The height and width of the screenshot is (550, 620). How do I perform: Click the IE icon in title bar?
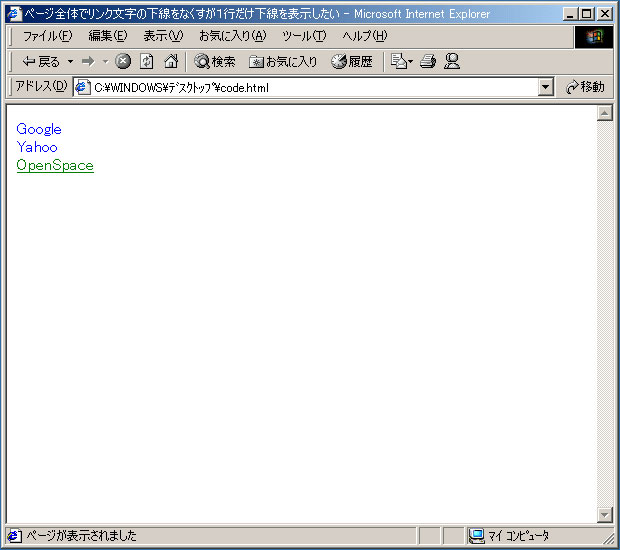tap(14, 14)
